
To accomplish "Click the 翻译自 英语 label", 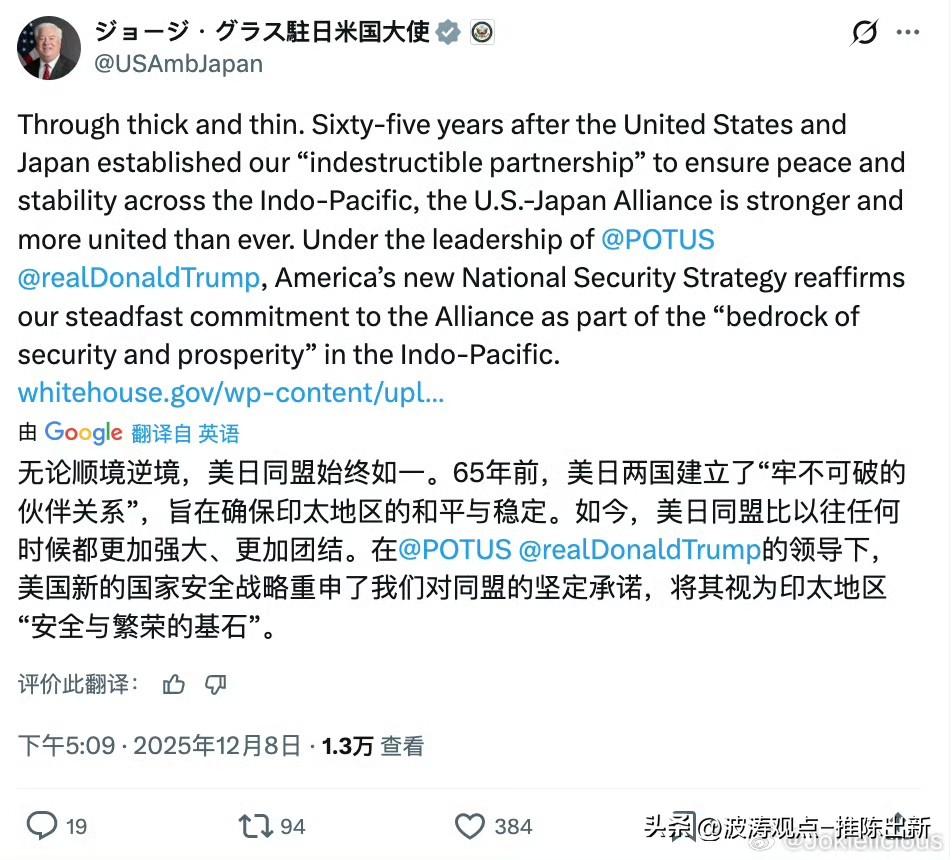I will coord(186,433).
